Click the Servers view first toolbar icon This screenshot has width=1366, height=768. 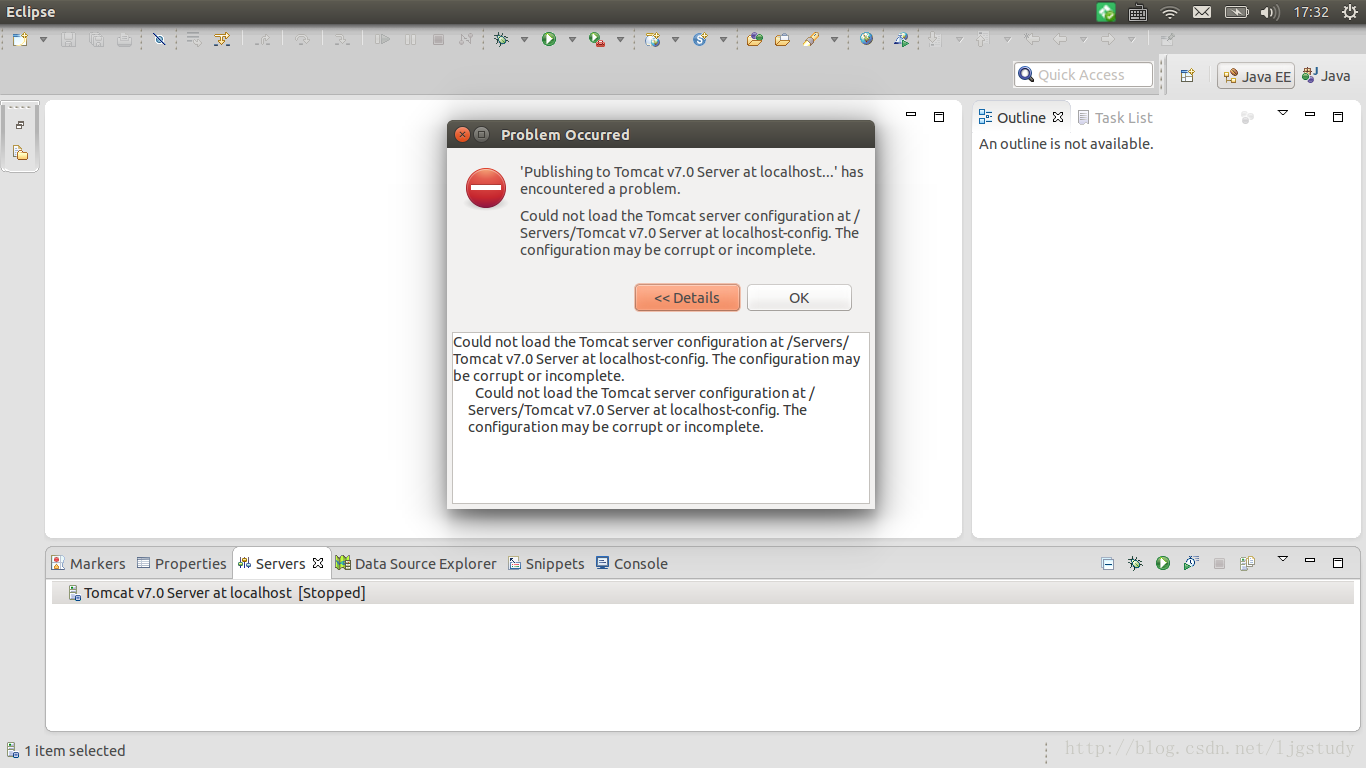coord(1107,564)
